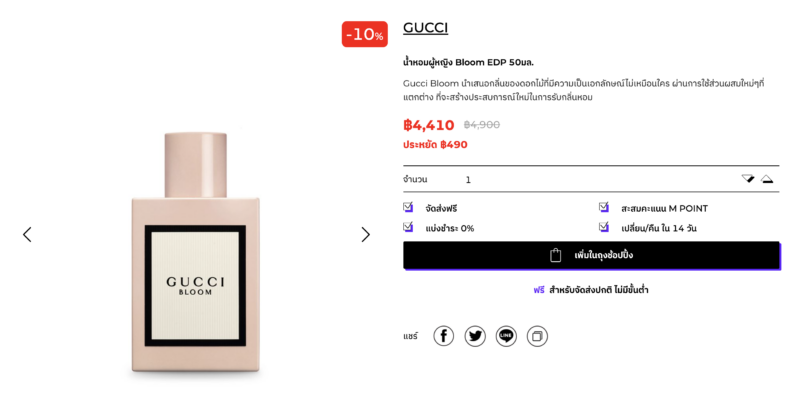The image size is (800, 405).
Task: Show previous product image arrow
Action: 27,235
